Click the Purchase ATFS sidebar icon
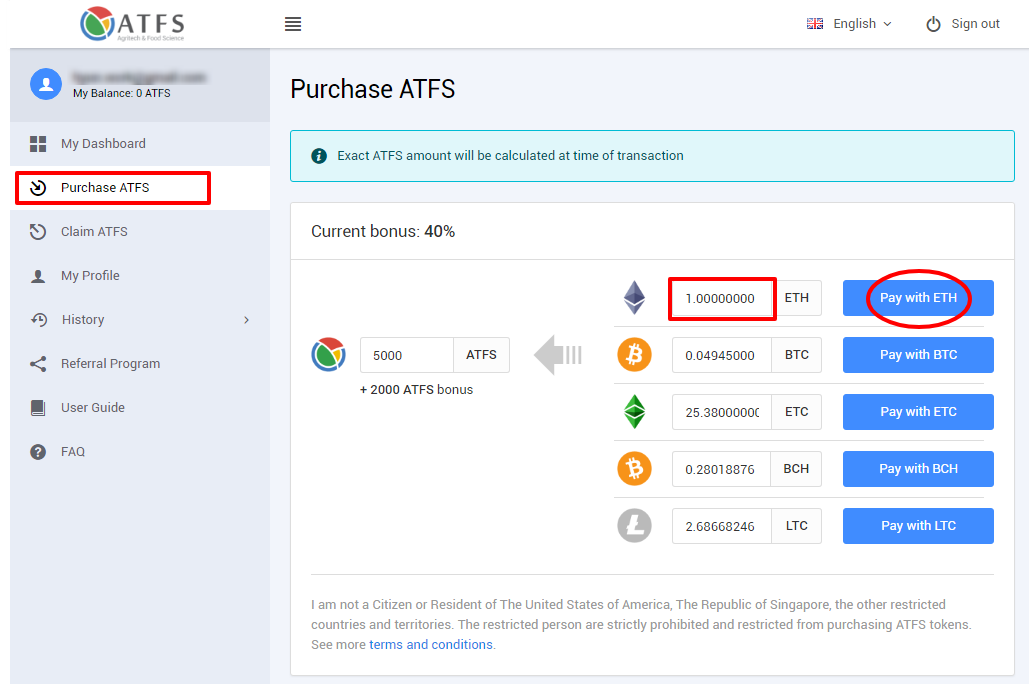1029x684 pixels. pyautogui.click(x=38, y=188)
